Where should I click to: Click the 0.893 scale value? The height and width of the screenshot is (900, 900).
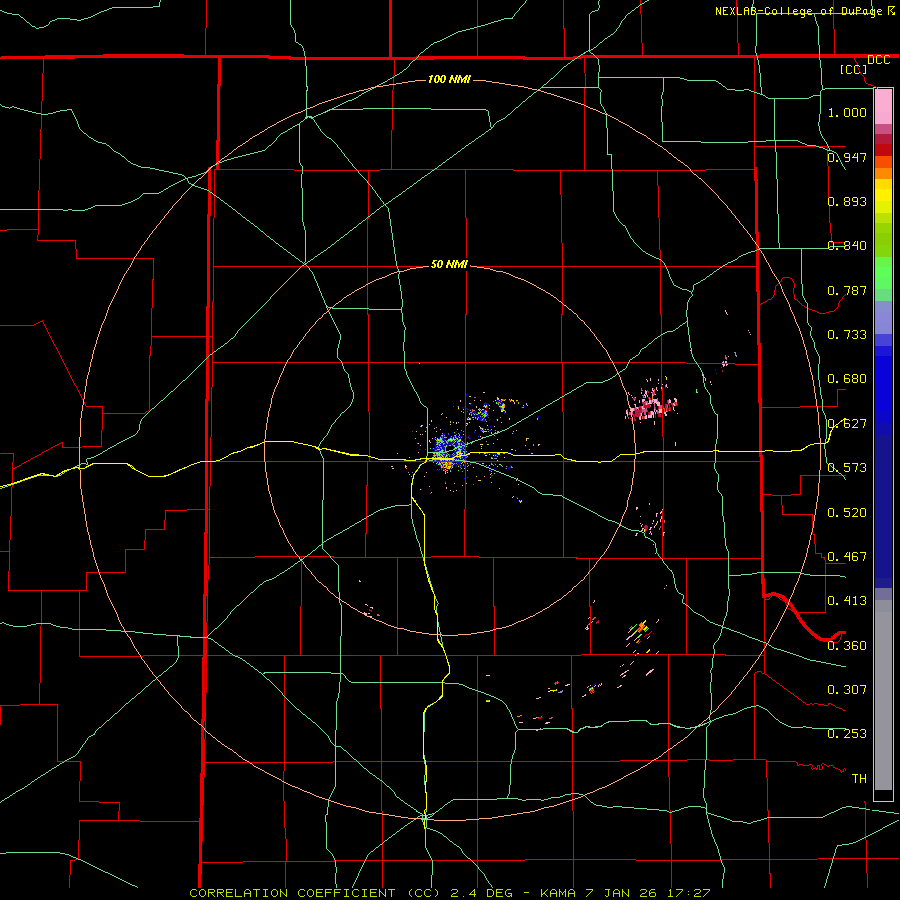pos(847,201)
